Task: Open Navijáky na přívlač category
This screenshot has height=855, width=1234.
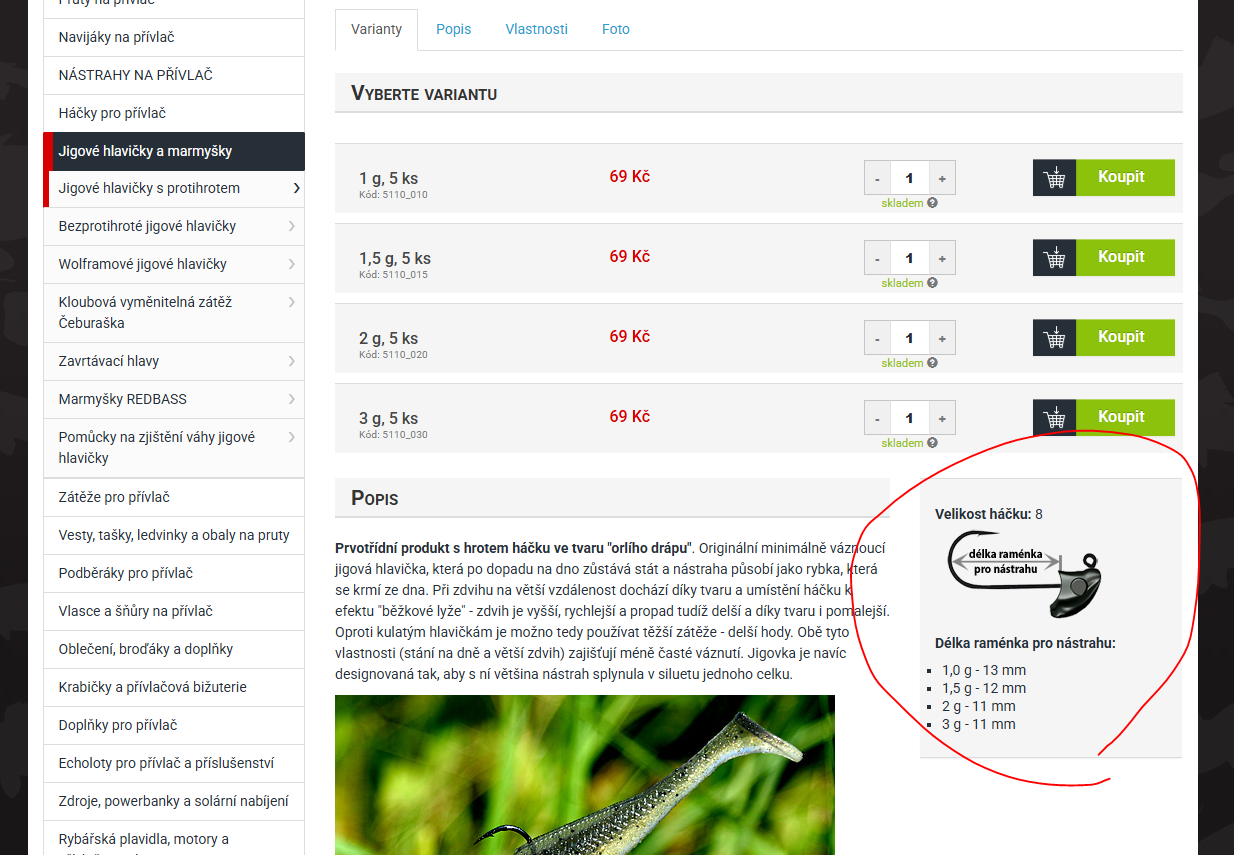Action: (x=174, y=37)
